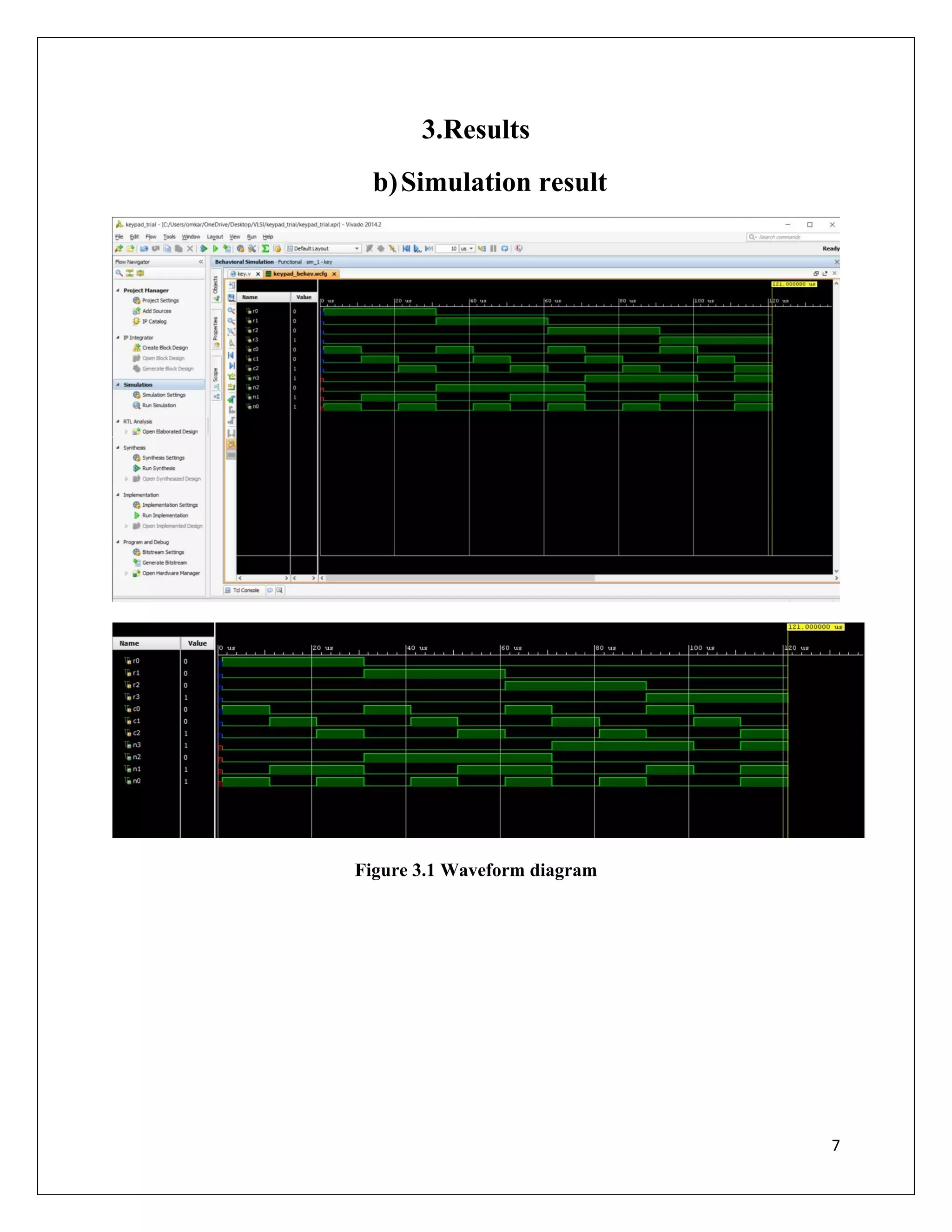952x1232 pixels.
Task: Expand Open Elaborated Design tree item
Action: [x=126, y=431]
